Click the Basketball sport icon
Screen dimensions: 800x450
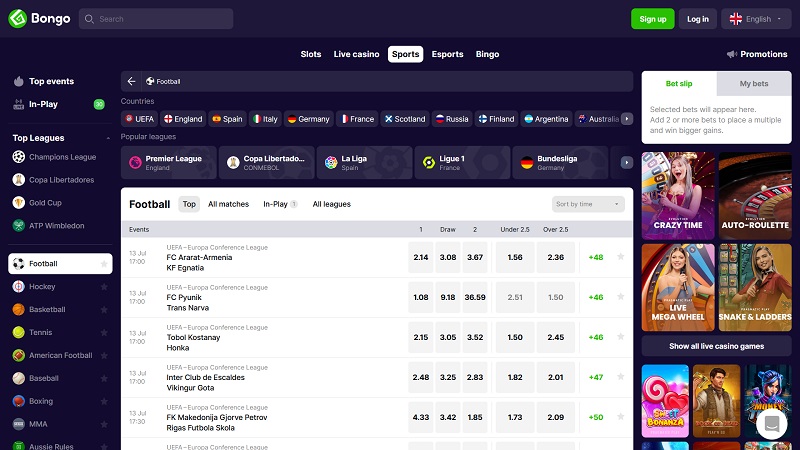tap(19, 309)
